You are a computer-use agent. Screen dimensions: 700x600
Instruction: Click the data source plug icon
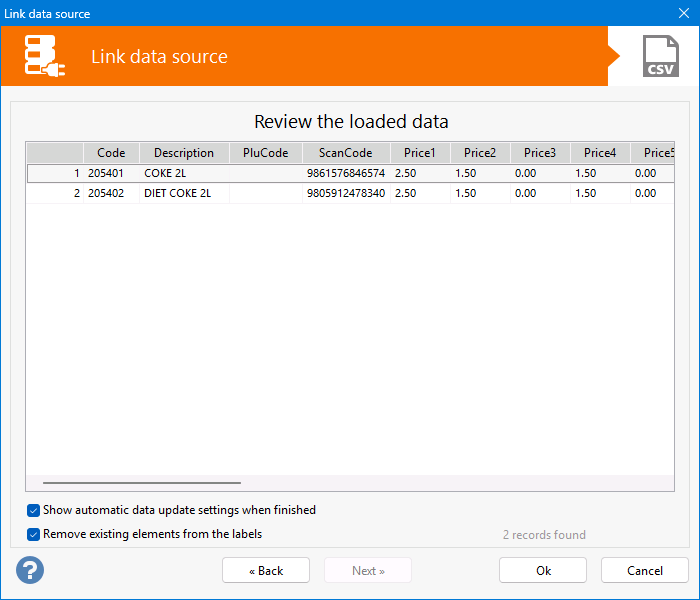(x=46, y=56)
